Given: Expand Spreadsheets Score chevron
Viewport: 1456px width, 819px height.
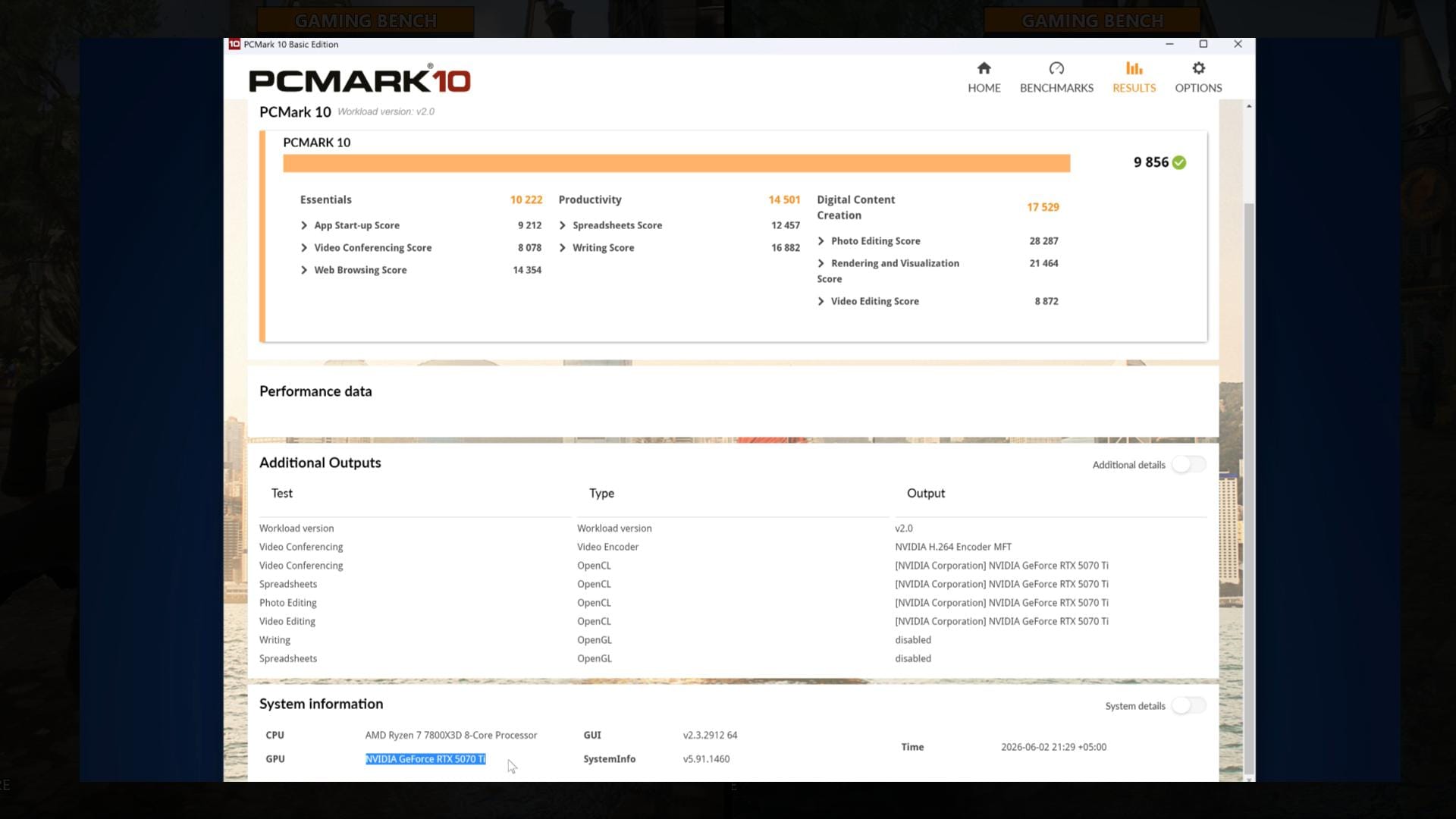Looking at the screenshot, I should point(563,225).
